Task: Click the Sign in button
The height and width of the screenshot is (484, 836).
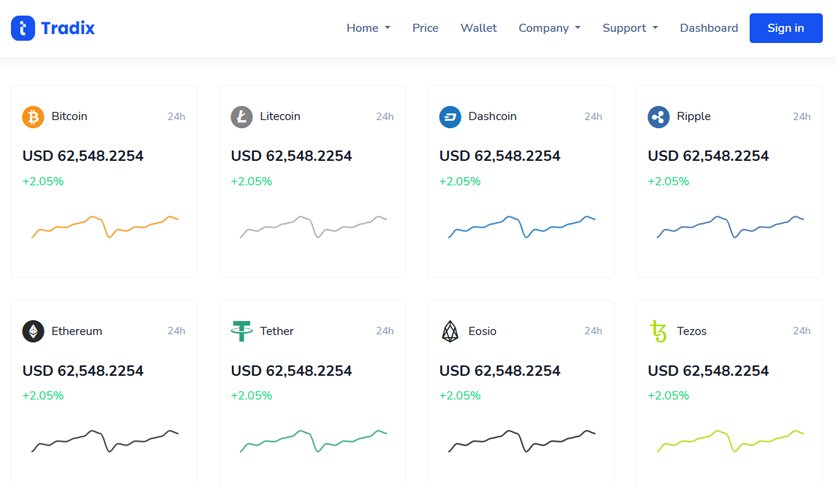Action: tap(786, 28)
